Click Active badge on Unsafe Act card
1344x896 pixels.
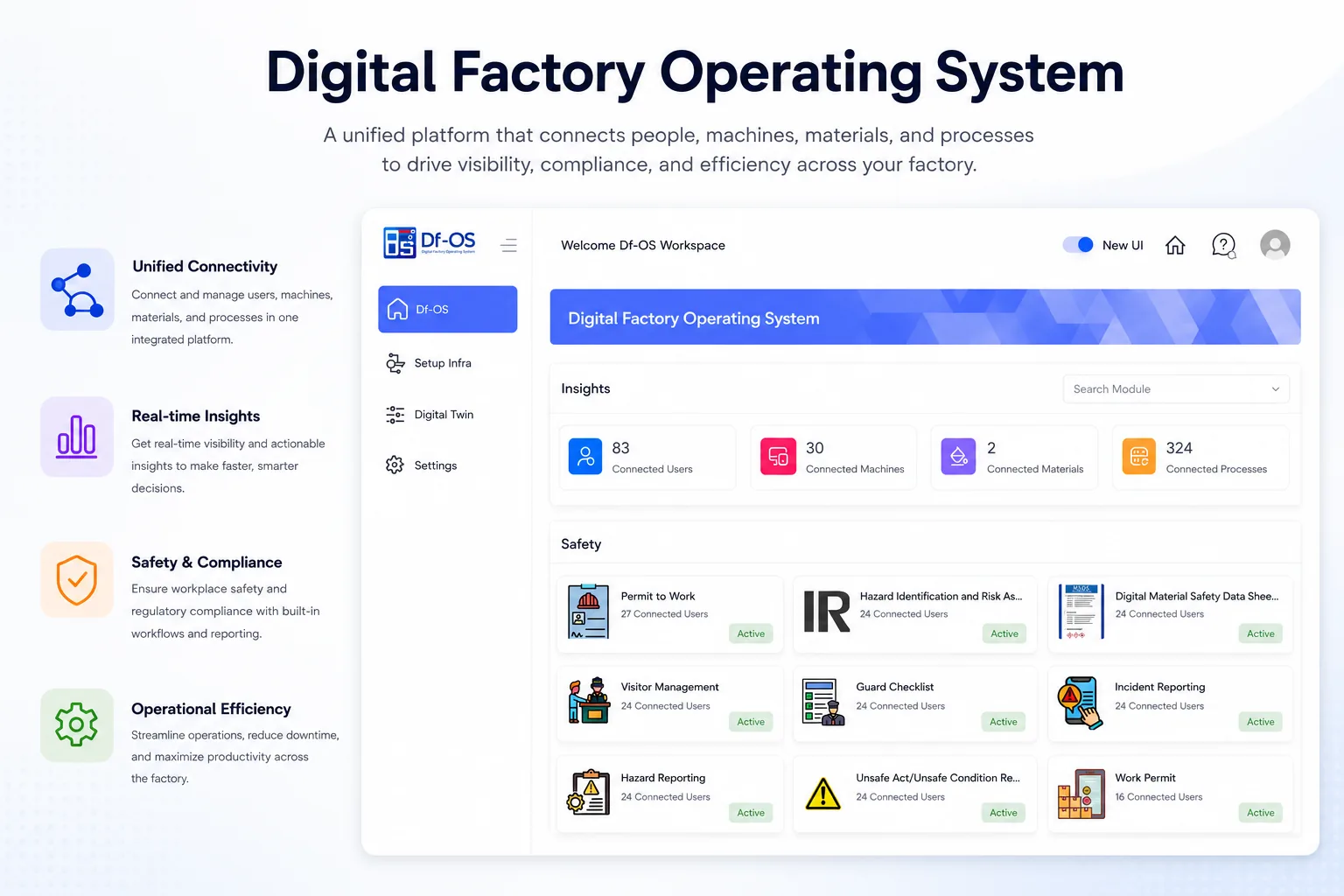(1004, 813)
